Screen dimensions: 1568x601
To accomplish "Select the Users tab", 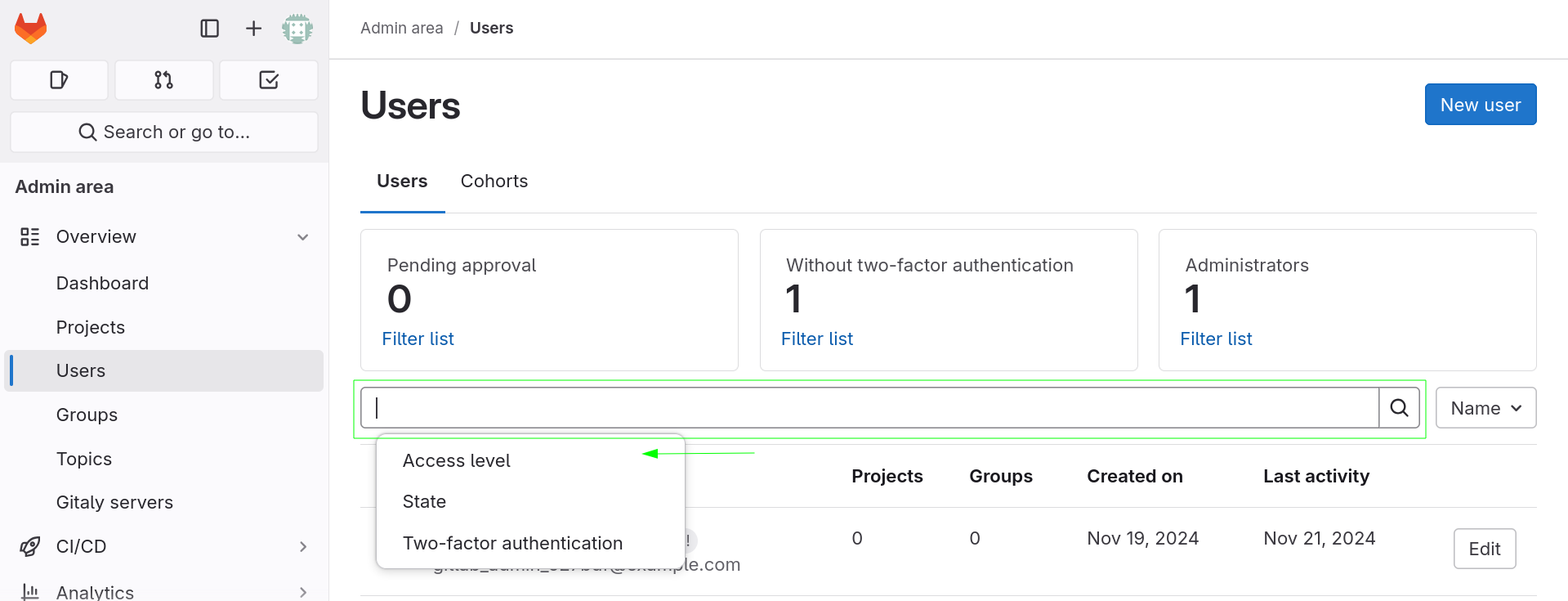I will click(402, 181).
